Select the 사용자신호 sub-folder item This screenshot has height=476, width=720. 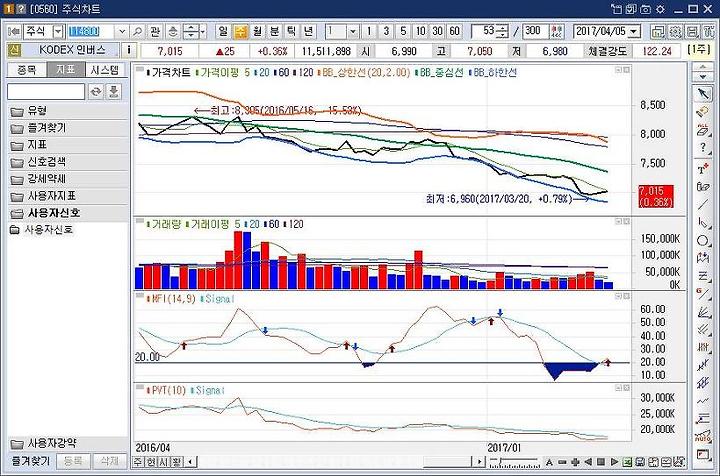pos(41,230)
